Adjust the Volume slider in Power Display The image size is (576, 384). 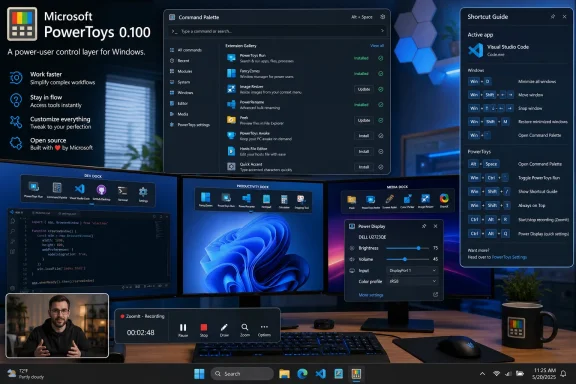click(x=408, y=259)
